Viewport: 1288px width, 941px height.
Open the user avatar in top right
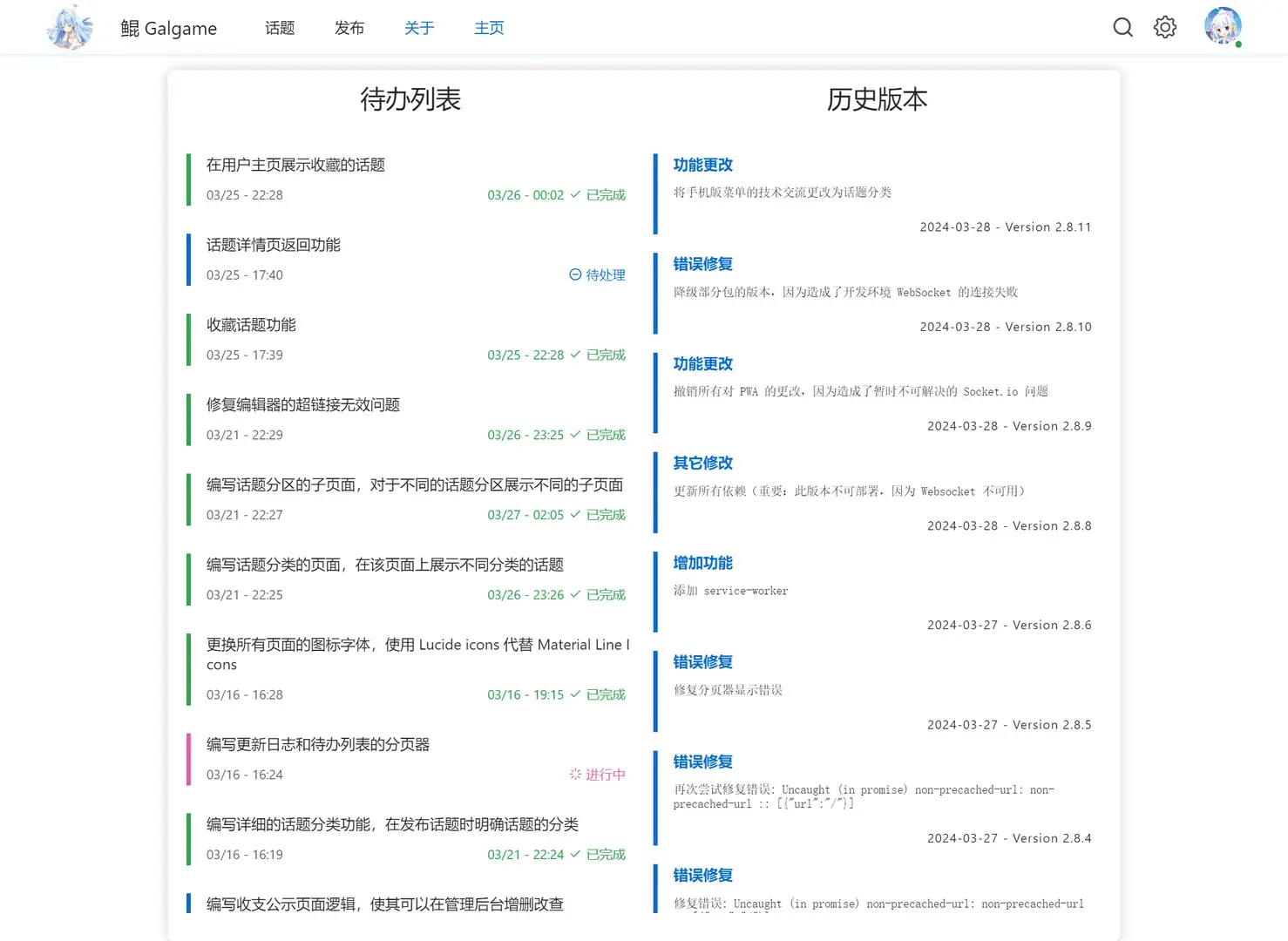click(1223, 26)
